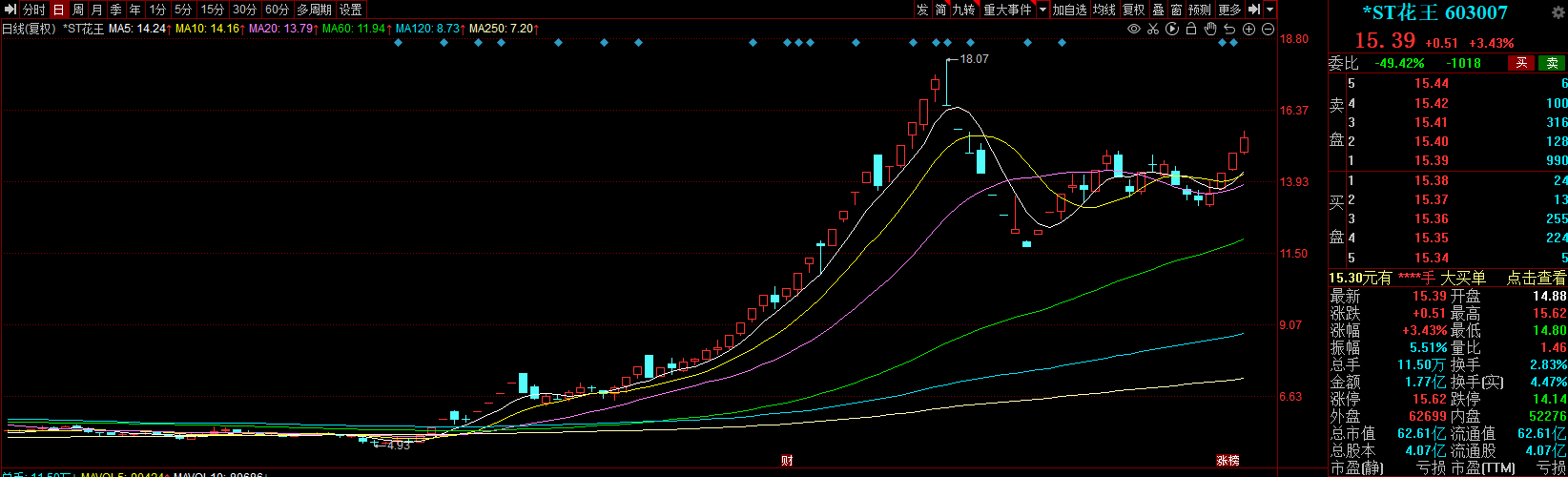The image size is (1568, 477).
Task: Expand the dropdown next to 重大事件
Action: [1042, 10]
